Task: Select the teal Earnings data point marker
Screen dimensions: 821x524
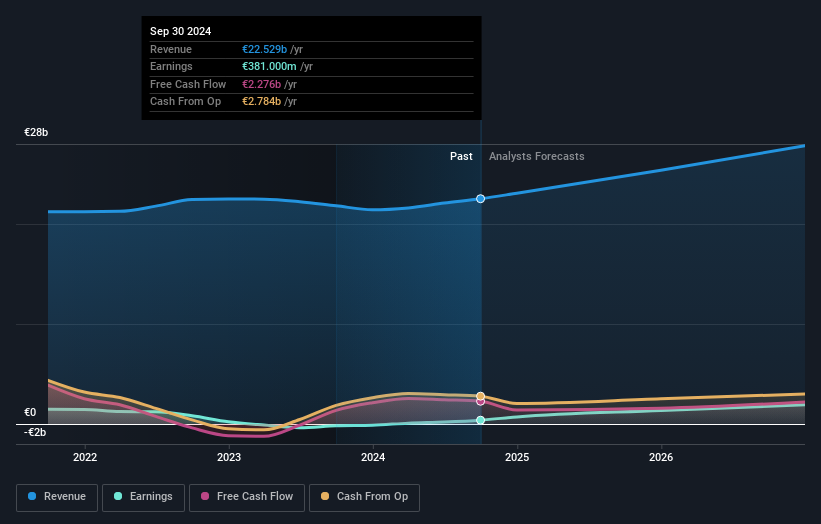Action: [481, 420]
